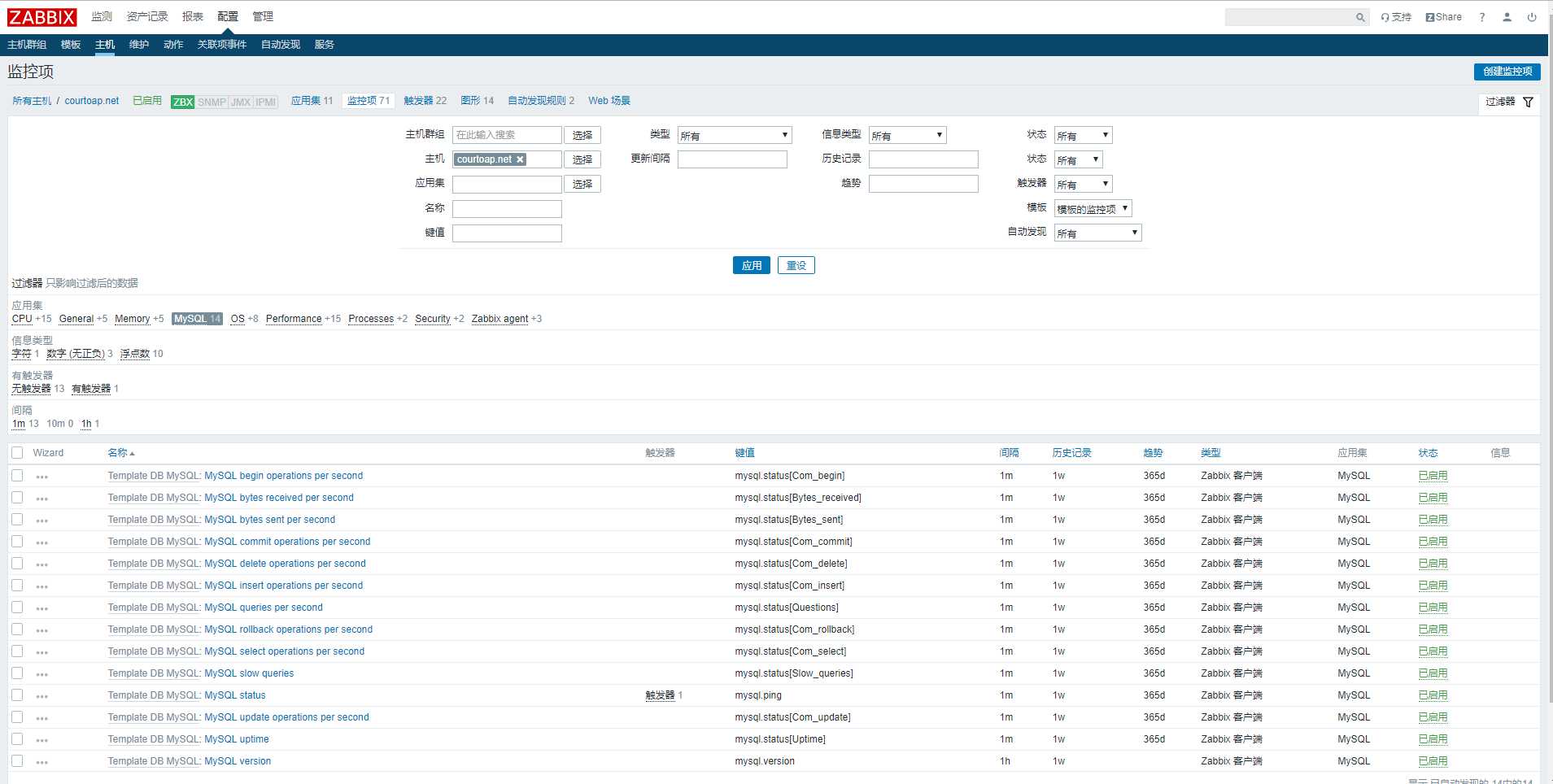Screen dimensions: 1553x784
Task: Click the Zabbix logo
Action: point(41,17)
